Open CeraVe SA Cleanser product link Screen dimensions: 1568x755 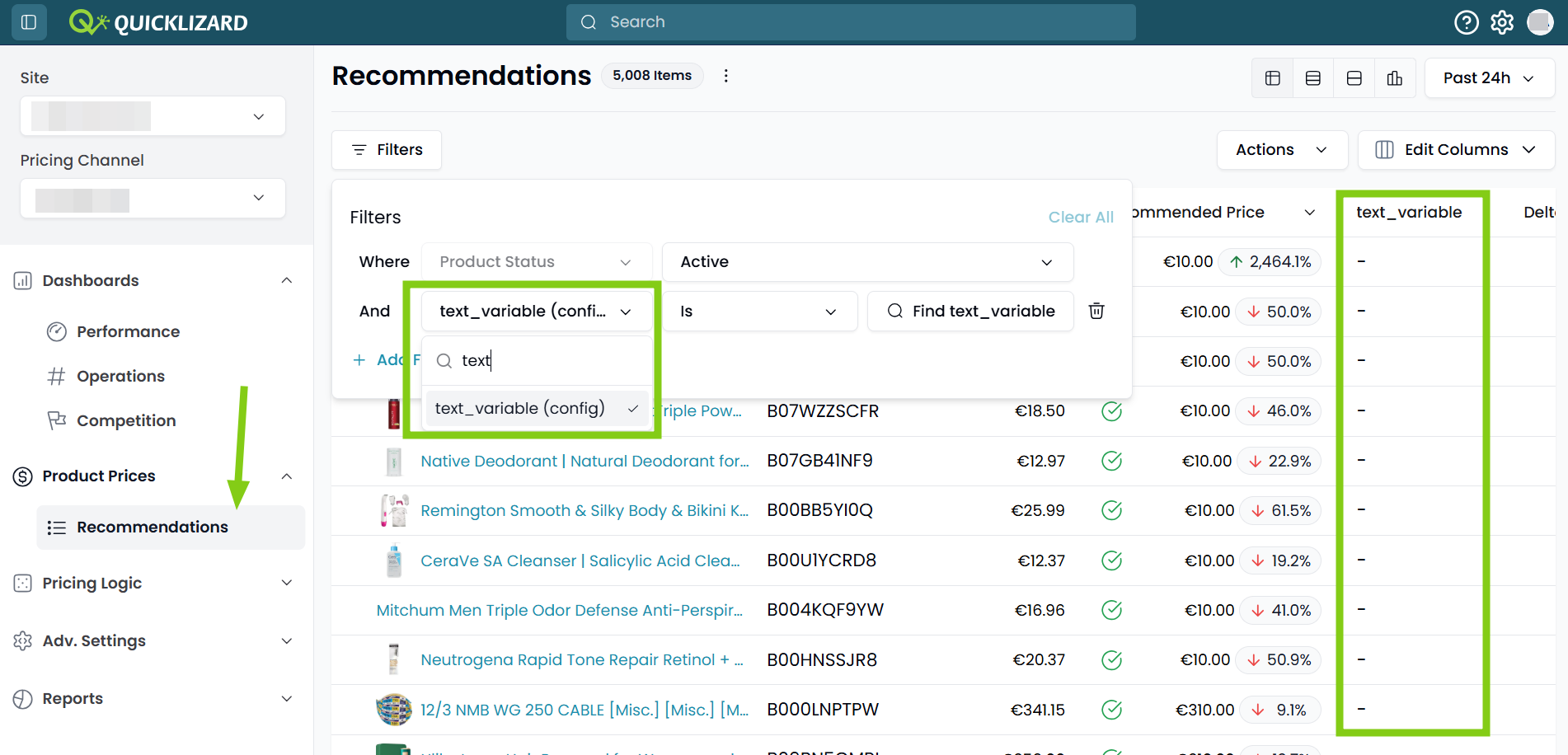click(580, 561)
